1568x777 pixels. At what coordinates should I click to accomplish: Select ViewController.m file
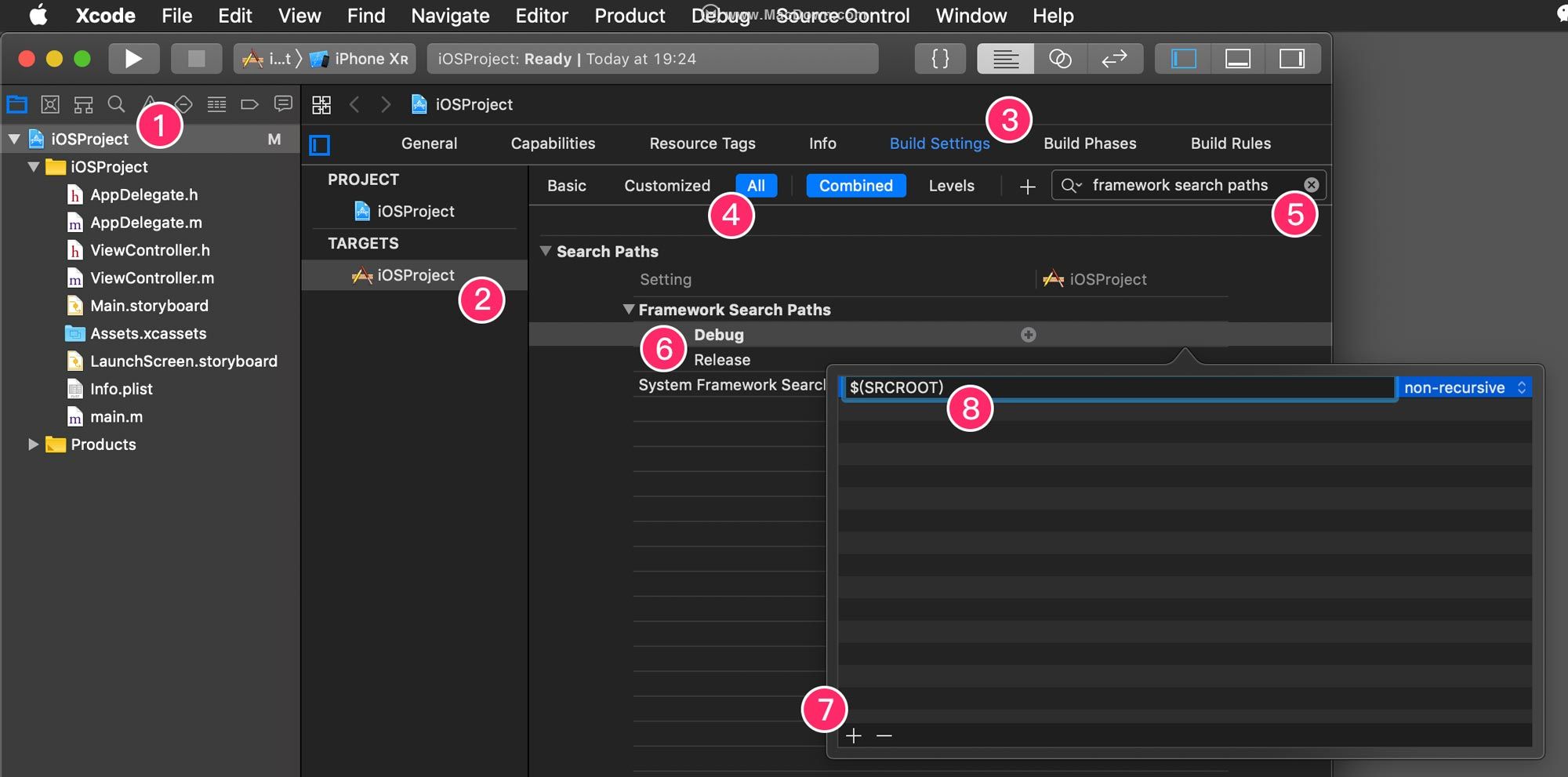click(x=152, y=278)
